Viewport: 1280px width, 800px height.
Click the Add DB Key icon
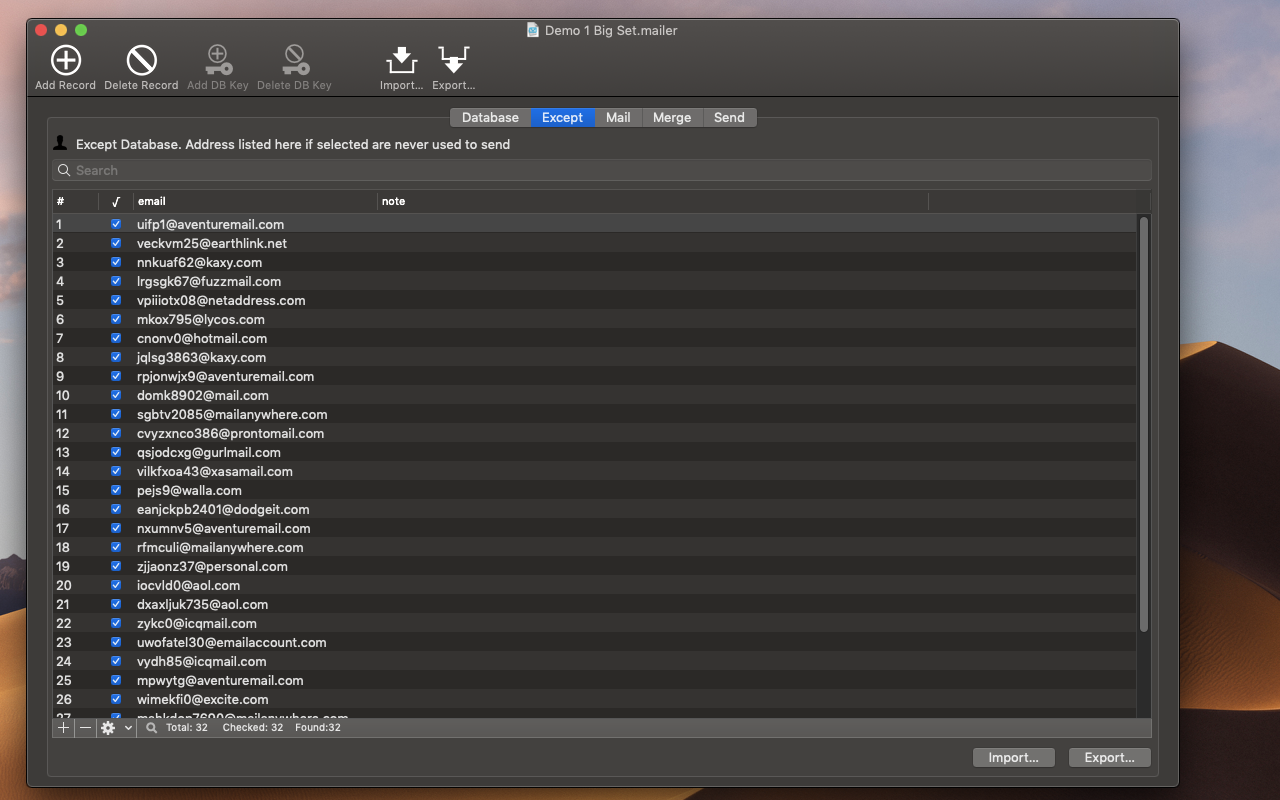[x=218, y=61]
